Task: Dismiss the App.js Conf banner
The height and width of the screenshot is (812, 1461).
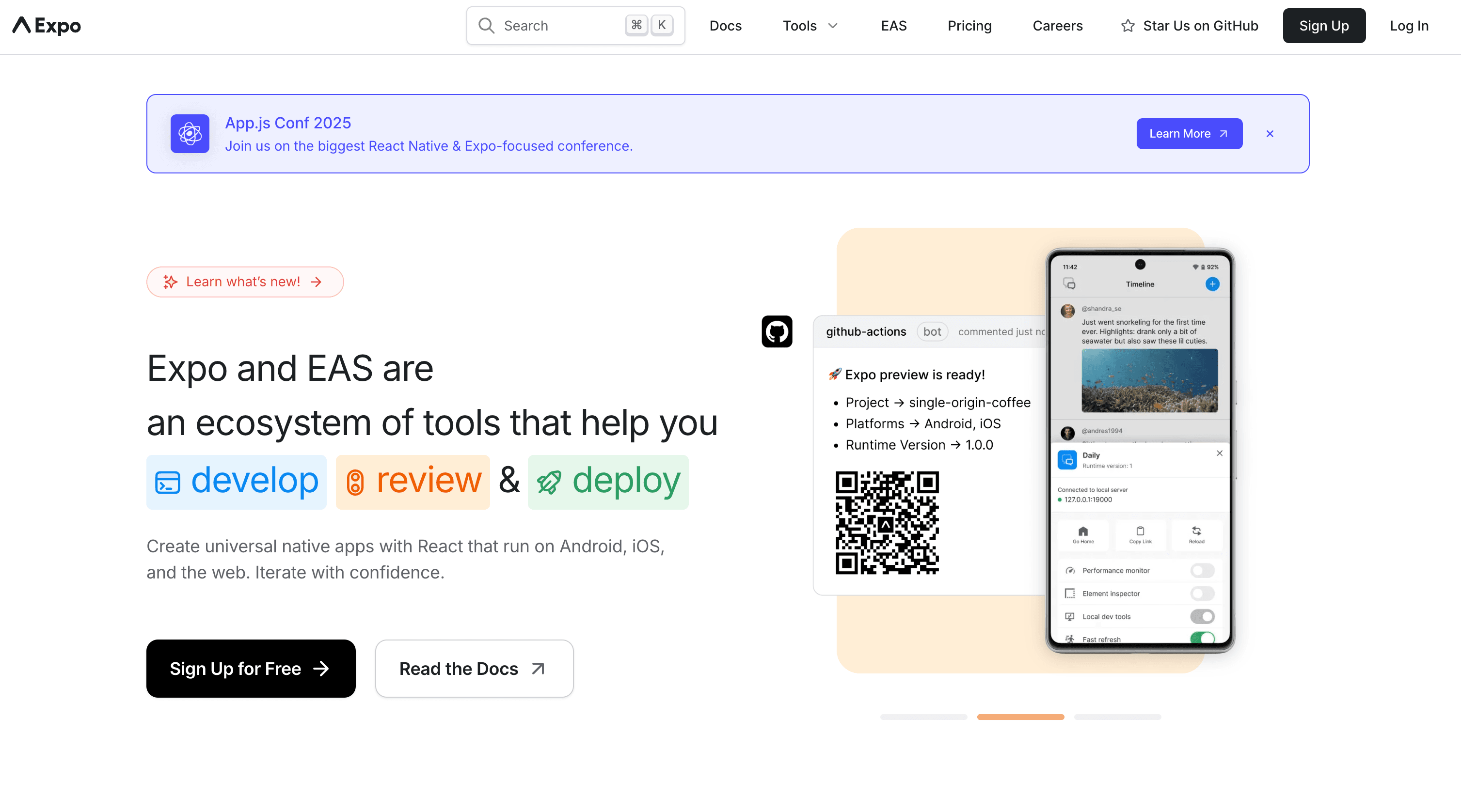Action: pyautogui.click(x=1270, y=134)
